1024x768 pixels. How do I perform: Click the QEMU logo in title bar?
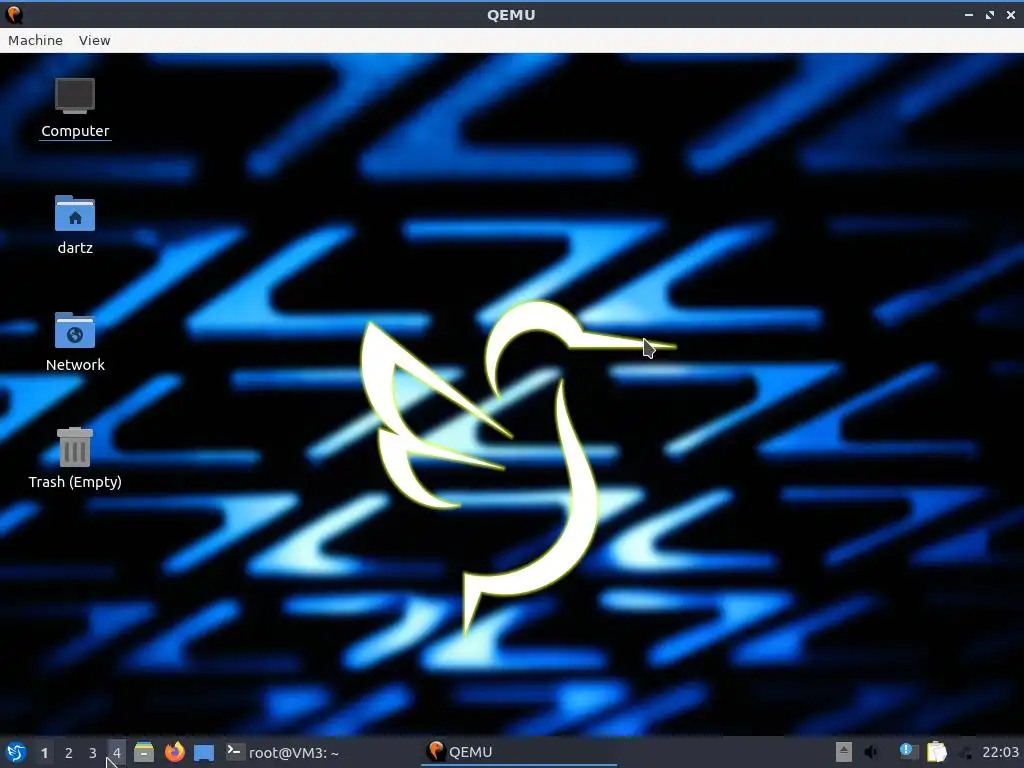(14, 14)
